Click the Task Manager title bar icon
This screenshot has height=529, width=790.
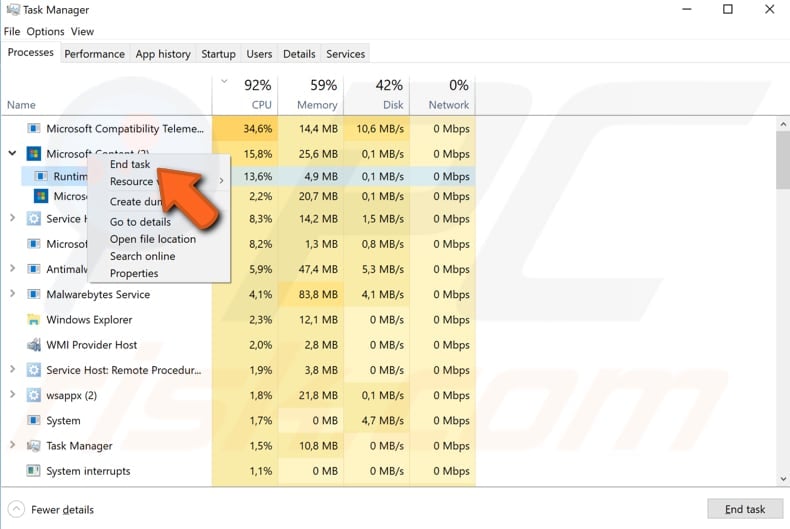click(x=13, y=10)
